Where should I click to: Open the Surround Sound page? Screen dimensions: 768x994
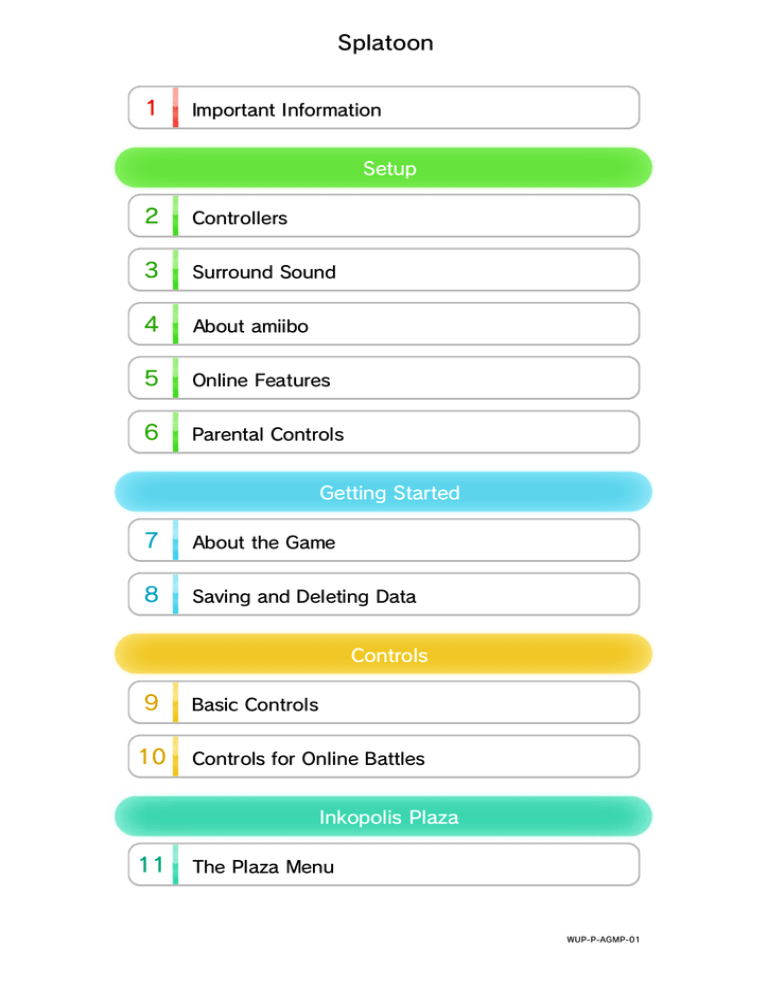coord(384,270)
